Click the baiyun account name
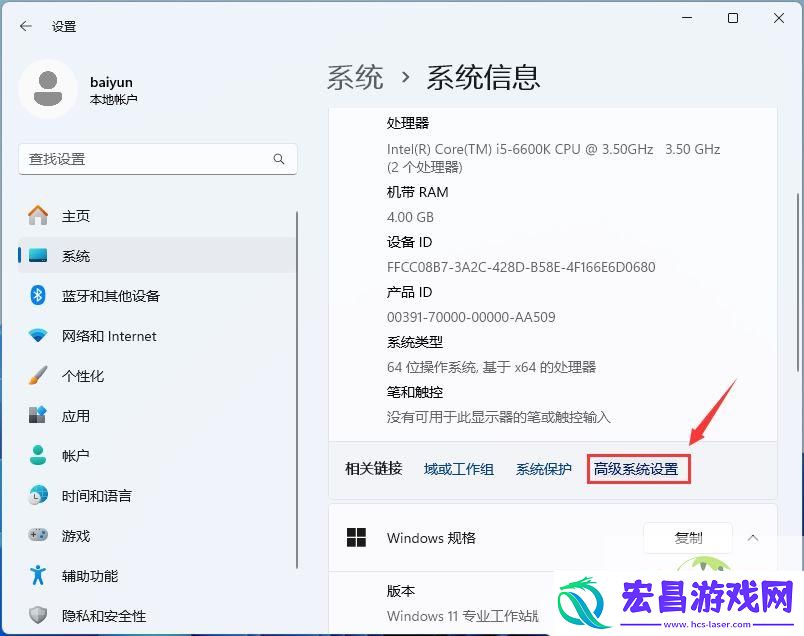Image resolution: width=804 pixels, height=636 pixels. [111, 82]
